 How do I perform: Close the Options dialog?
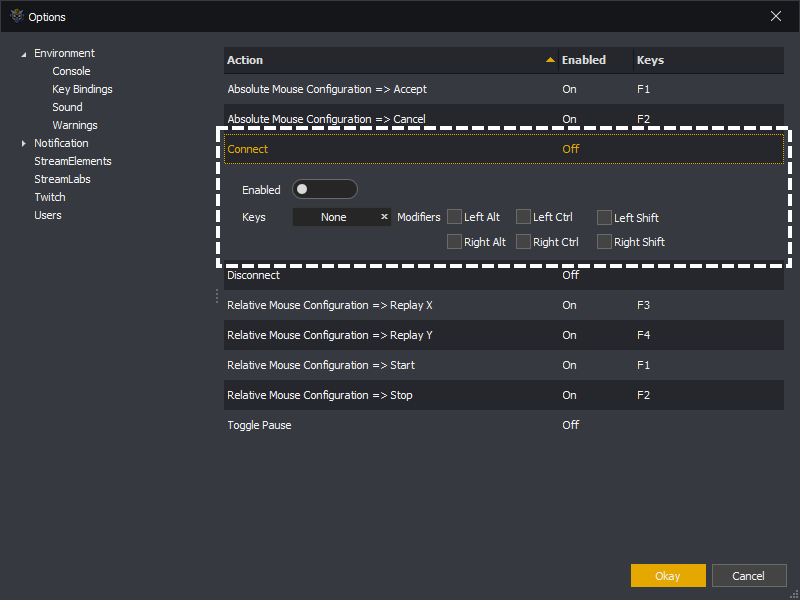click(x=776, y=16)
